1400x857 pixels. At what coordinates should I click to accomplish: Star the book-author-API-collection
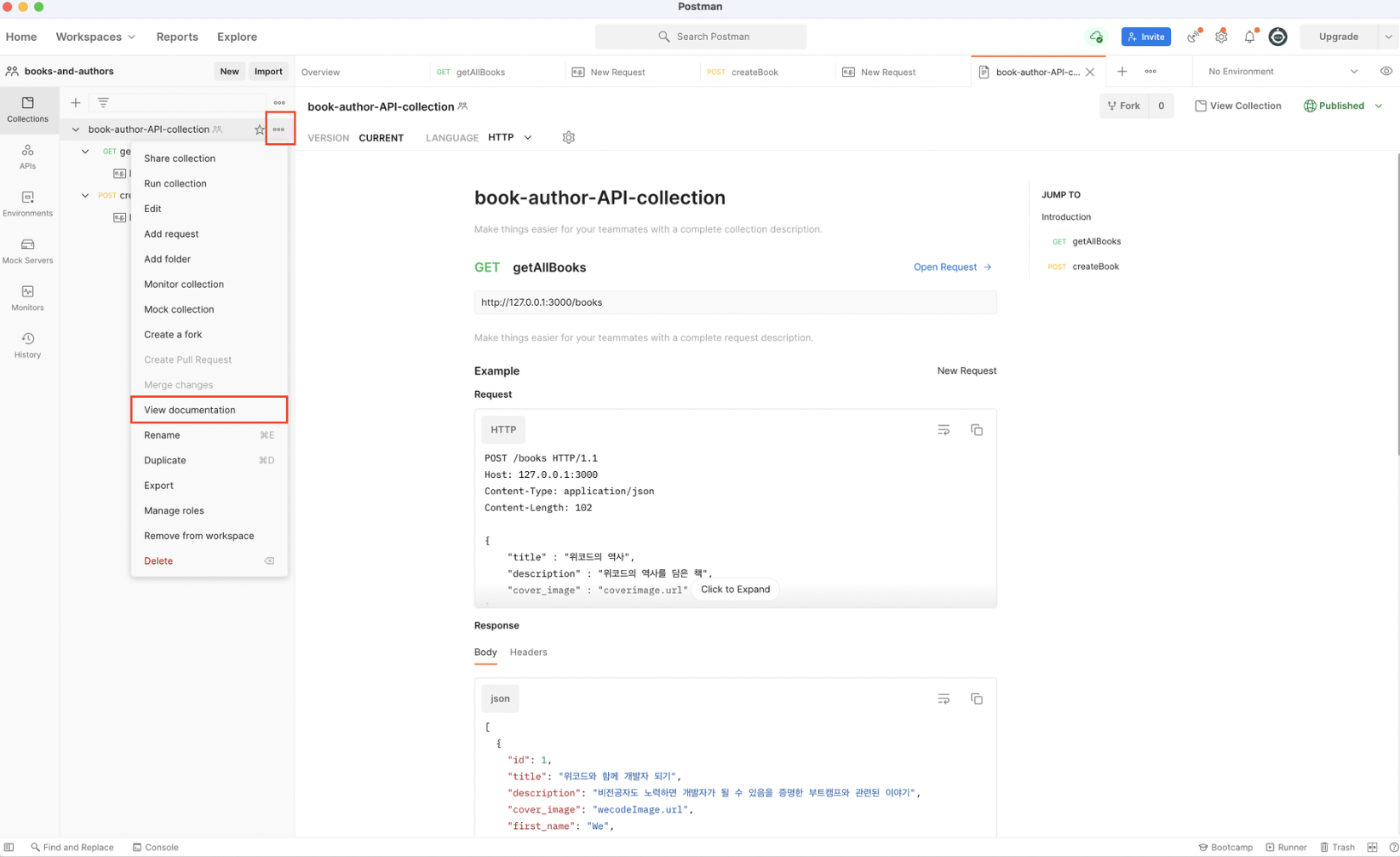coord(259,129)
